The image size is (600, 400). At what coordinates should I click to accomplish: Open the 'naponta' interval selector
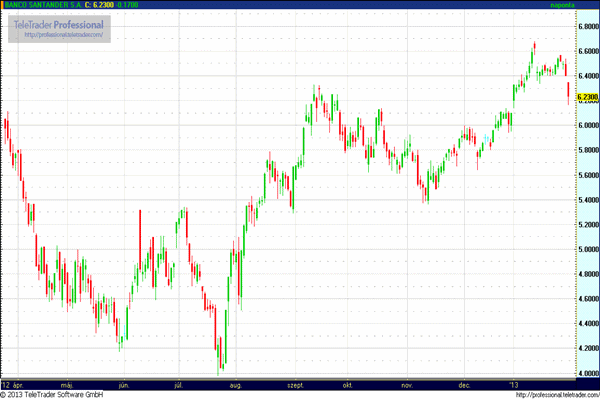pos(581,5)
